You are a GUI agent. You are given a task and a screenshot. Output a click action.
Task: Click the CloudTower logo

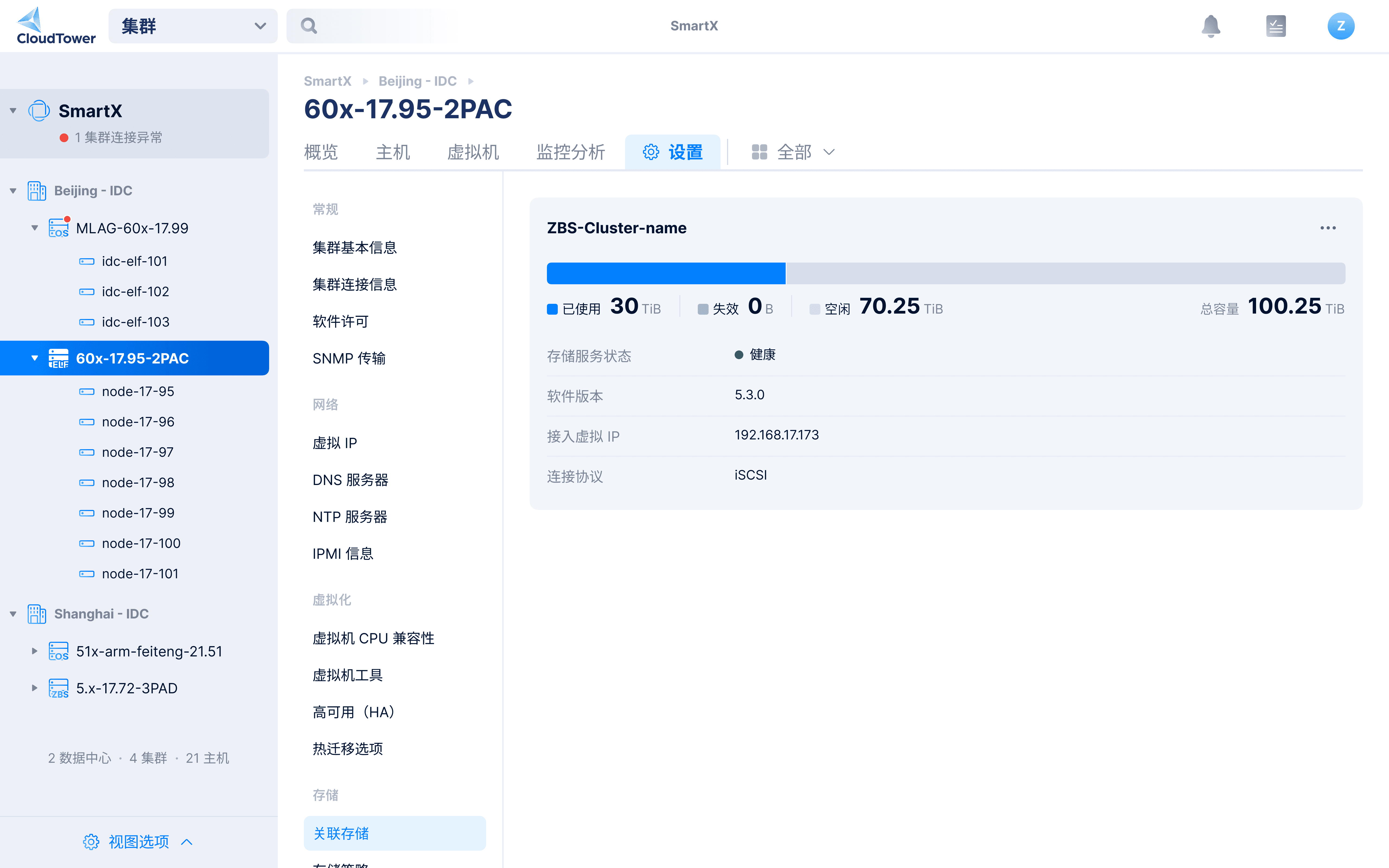click(56, 26)
